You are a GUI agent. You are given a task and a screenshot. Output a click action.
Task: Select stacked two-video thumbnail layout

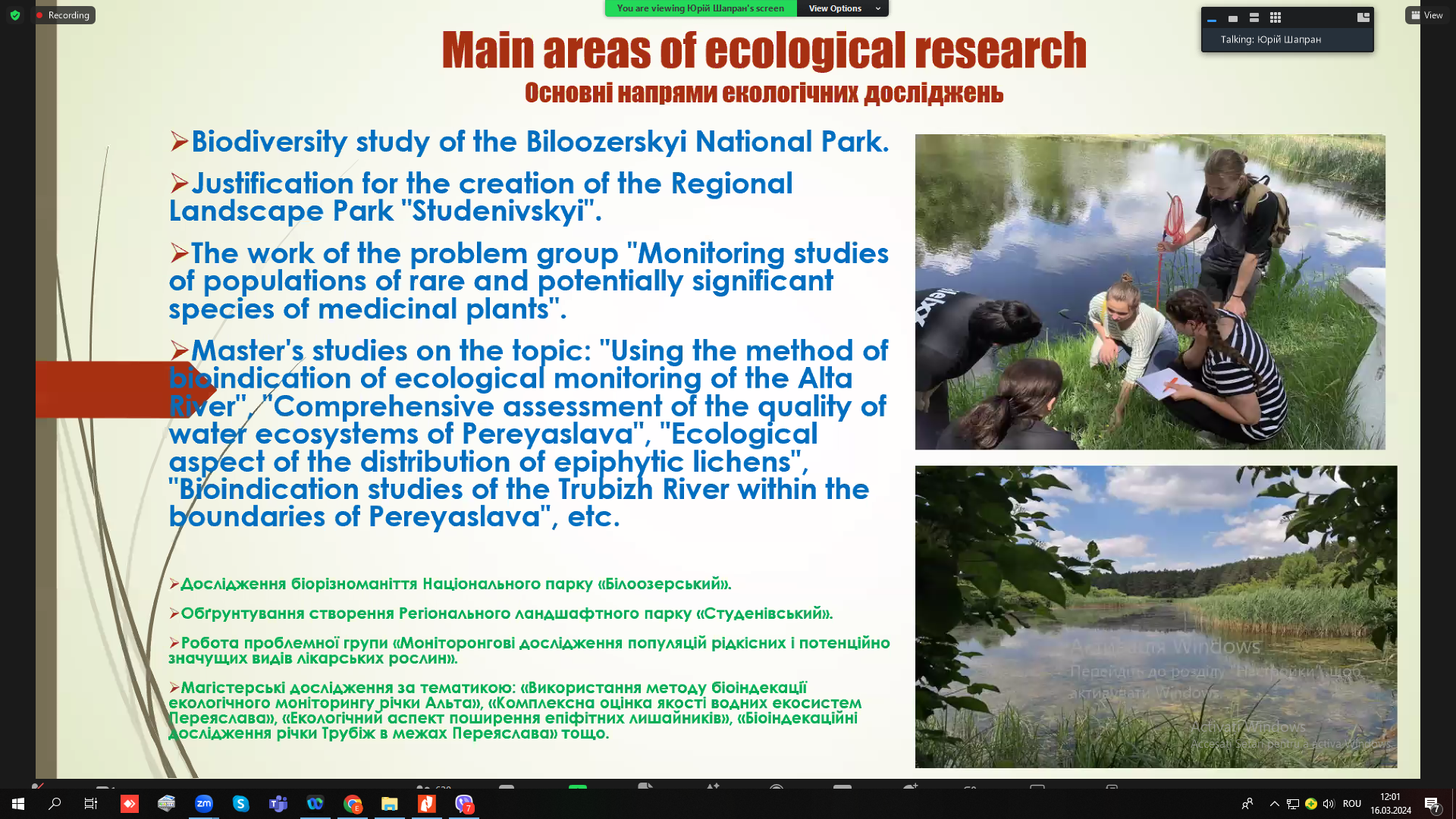pos(1254,17)
